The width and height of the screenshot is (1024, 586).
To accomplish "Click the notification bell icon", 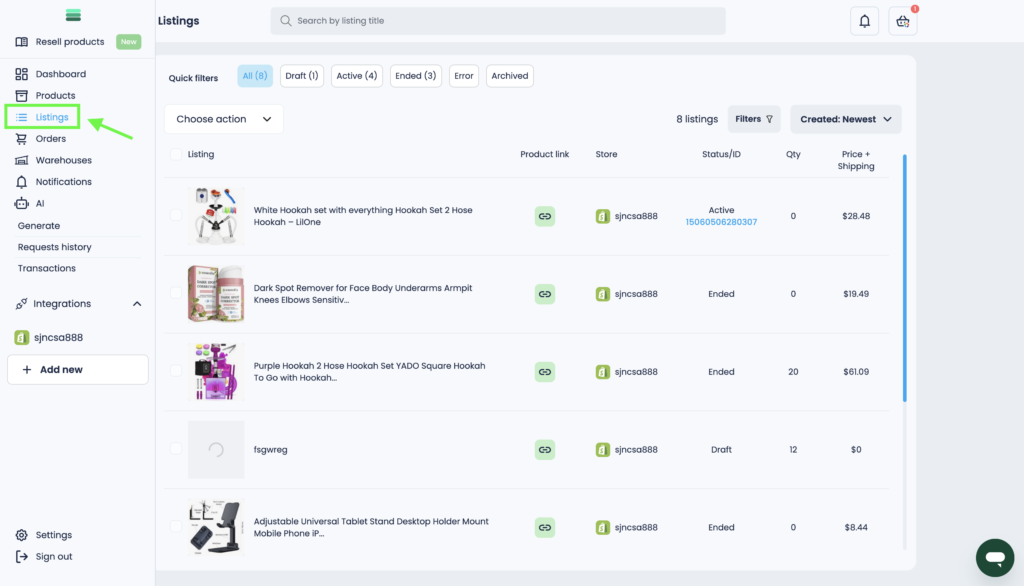I will [865, 21].
